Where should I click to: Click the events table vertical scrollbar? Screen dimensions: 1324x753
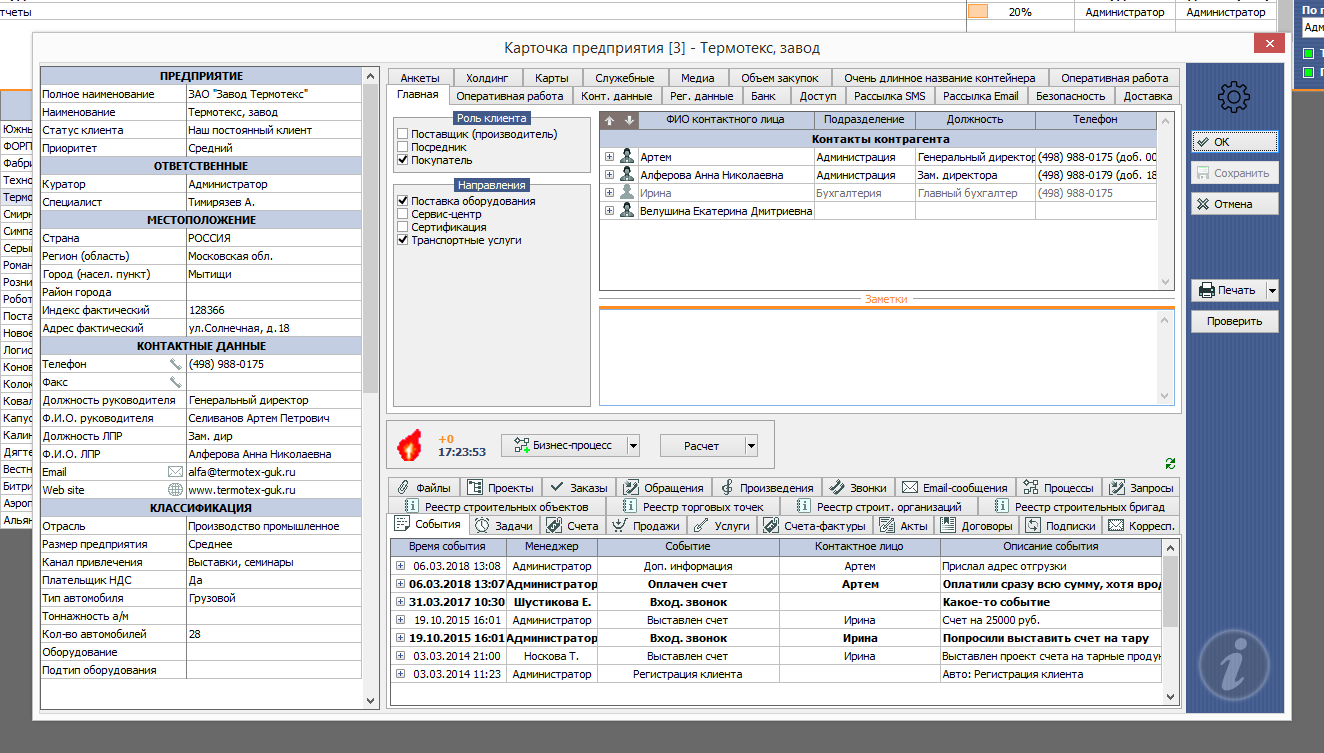click(x=1171, y=620)
